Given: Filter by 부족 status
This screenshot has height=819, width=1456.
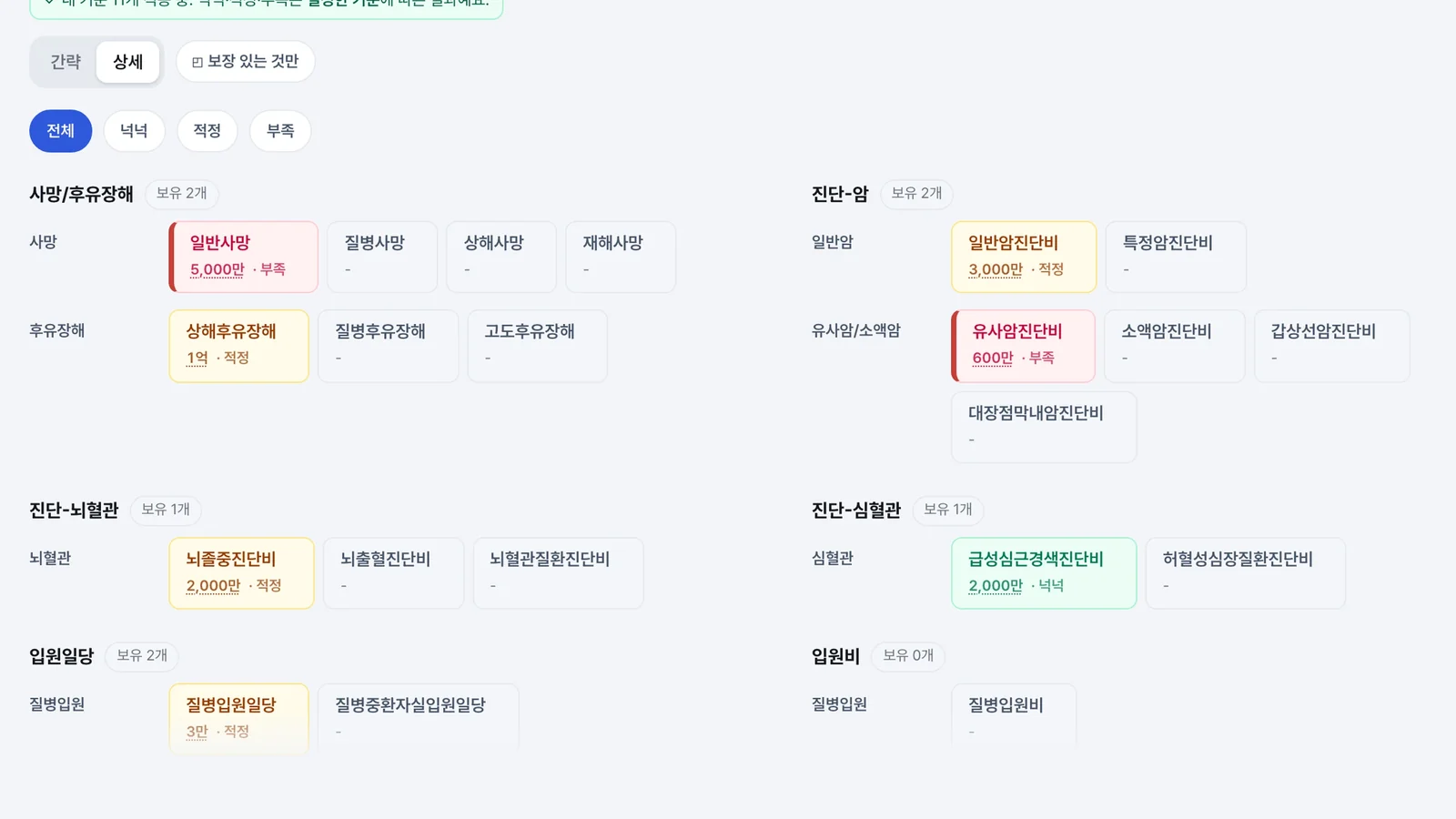Looking at the screenshot, I should click(280, 131).
